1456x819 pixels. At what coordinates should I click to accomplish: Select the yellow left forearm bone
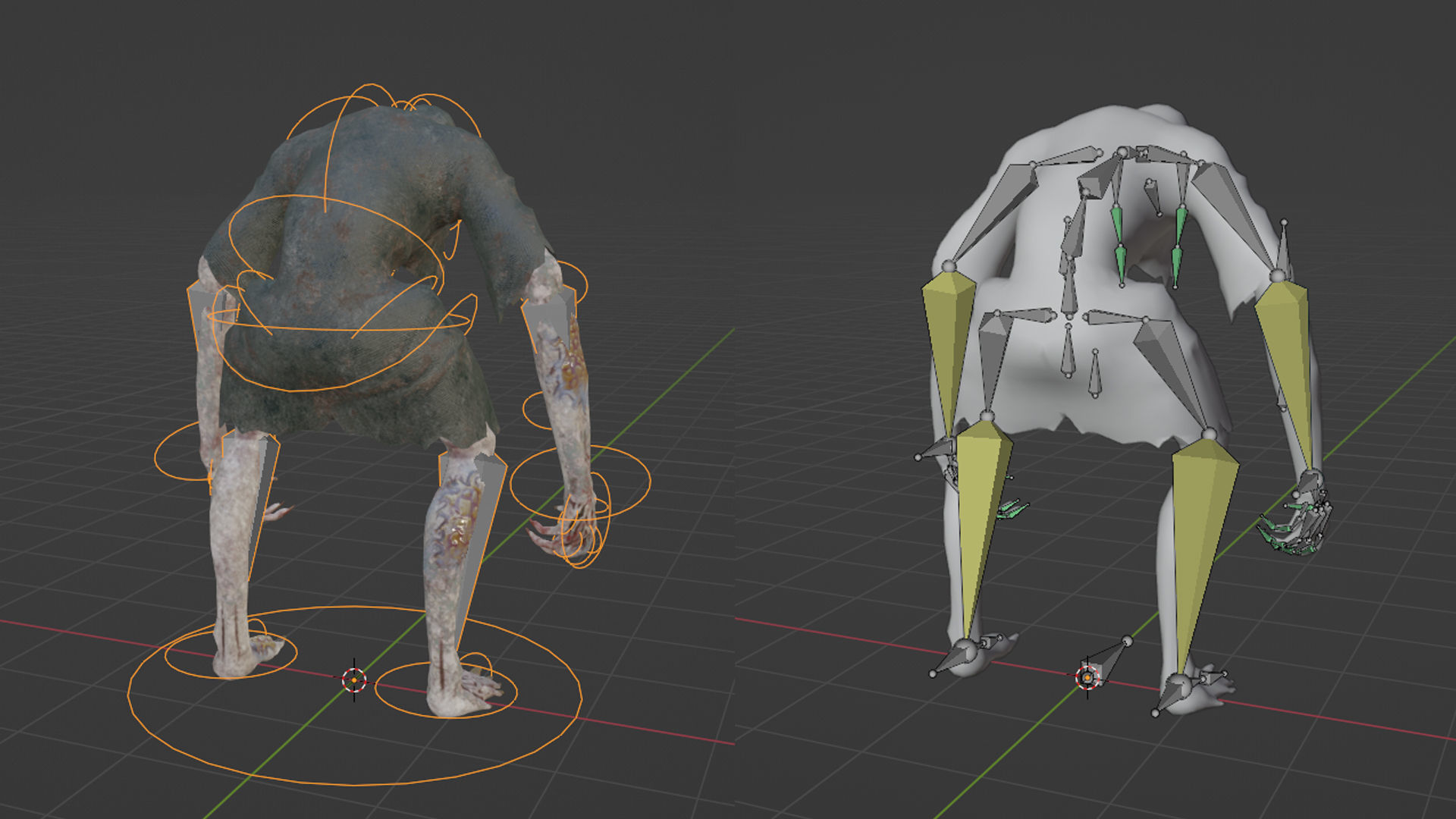(x=948, y=341)
